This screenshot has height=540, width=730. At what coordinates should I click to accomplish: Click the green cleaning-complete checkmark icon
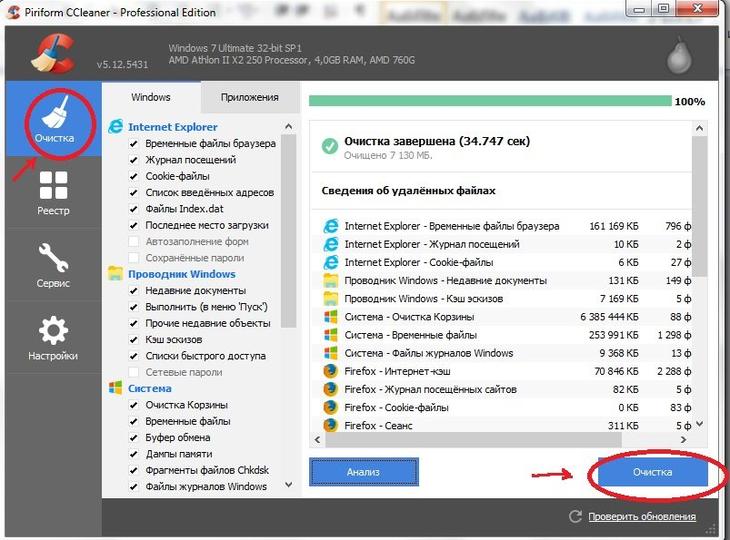point(330,146)
